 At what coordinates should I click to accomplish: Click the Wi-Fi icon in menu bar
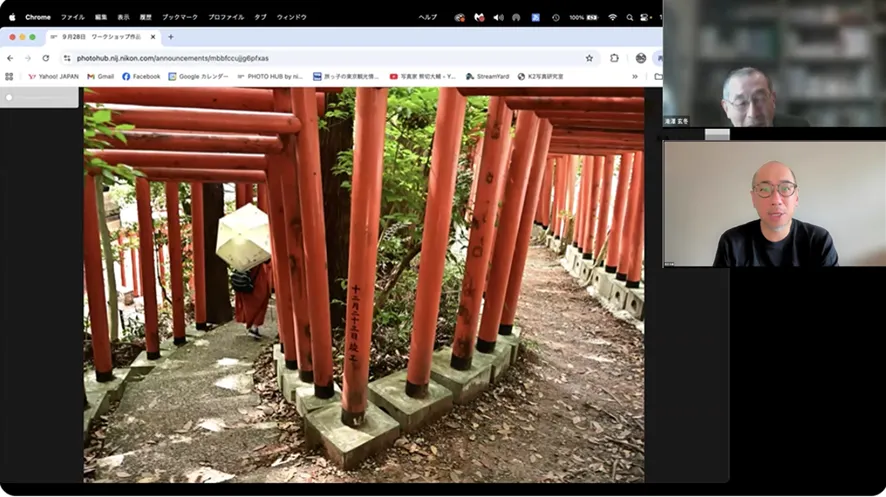(x=612, y=17)
